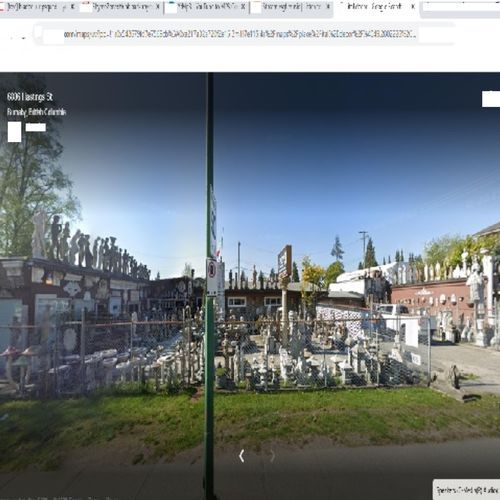Click the '6806 Hastings St' address text
This screenshot has height=500, width=500.
[x=30, y=97]
